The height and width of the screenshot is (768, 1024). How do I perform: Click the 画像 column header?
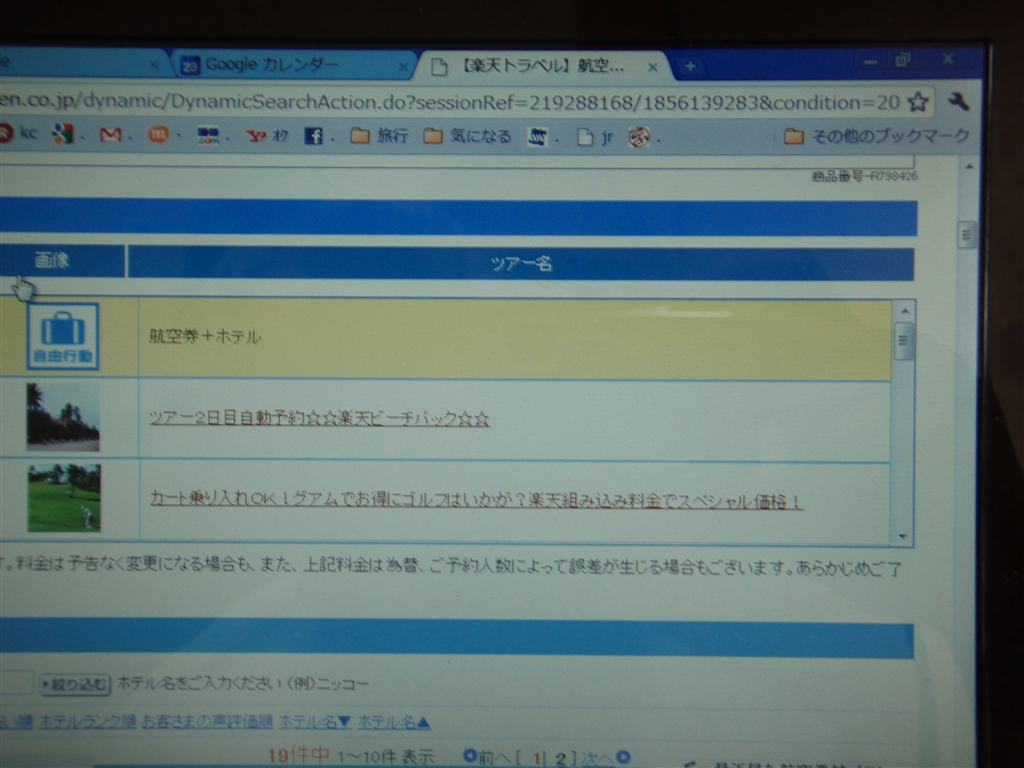pos(52,261)
